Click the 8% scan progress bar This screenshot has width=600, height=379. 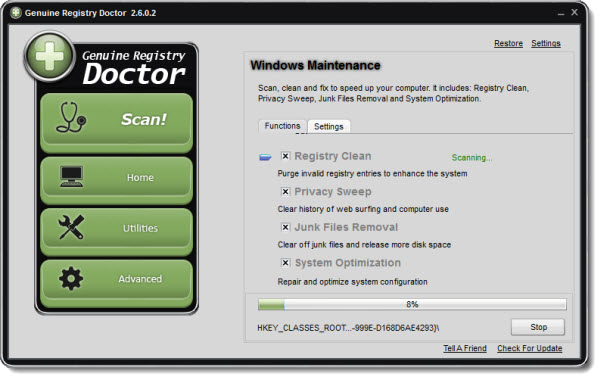click(x=412, y=304)
